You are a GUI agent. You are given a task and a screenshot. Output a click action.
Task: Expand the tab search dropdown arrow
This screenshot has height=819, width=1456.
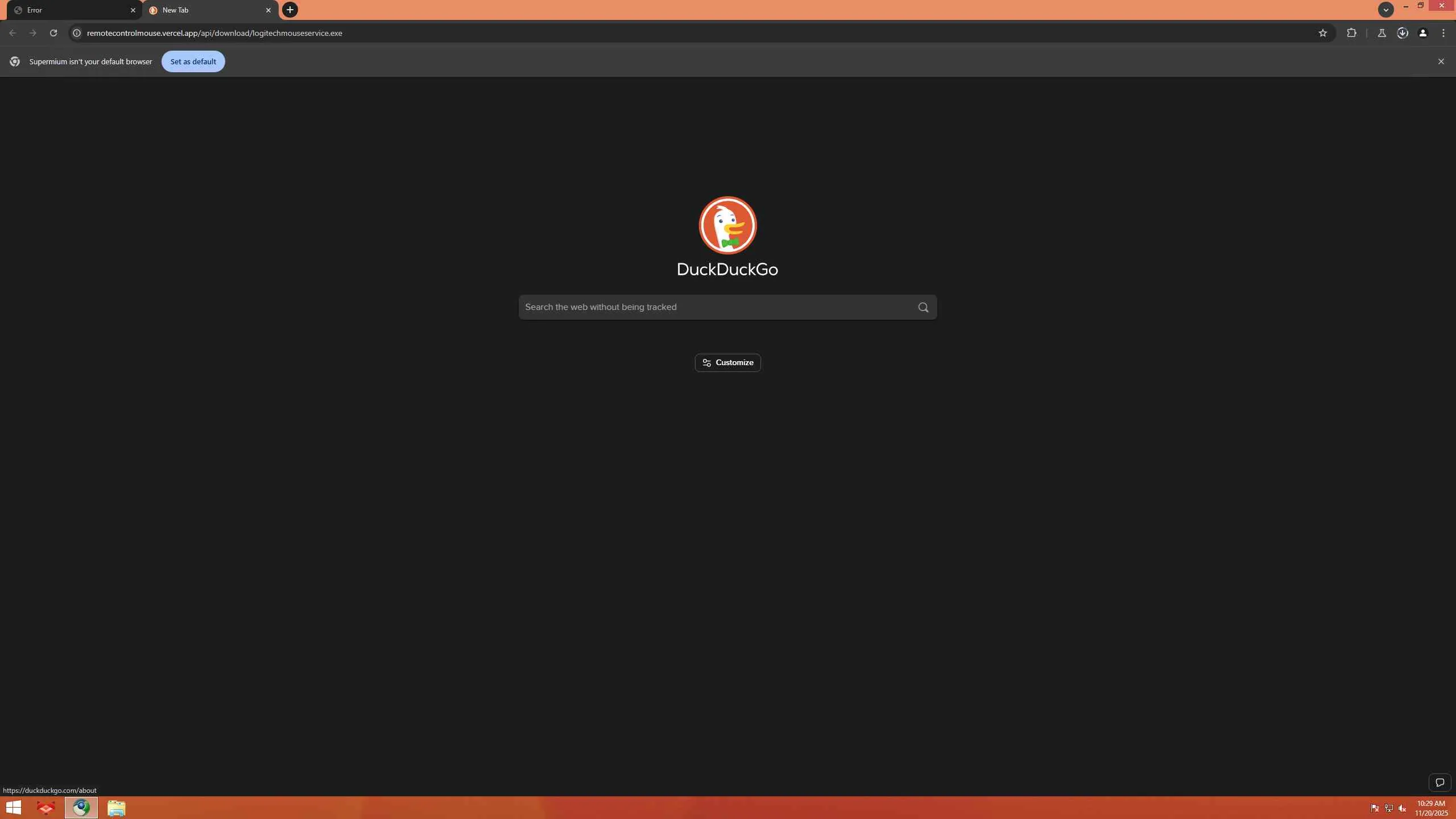tap(1385, 10)
